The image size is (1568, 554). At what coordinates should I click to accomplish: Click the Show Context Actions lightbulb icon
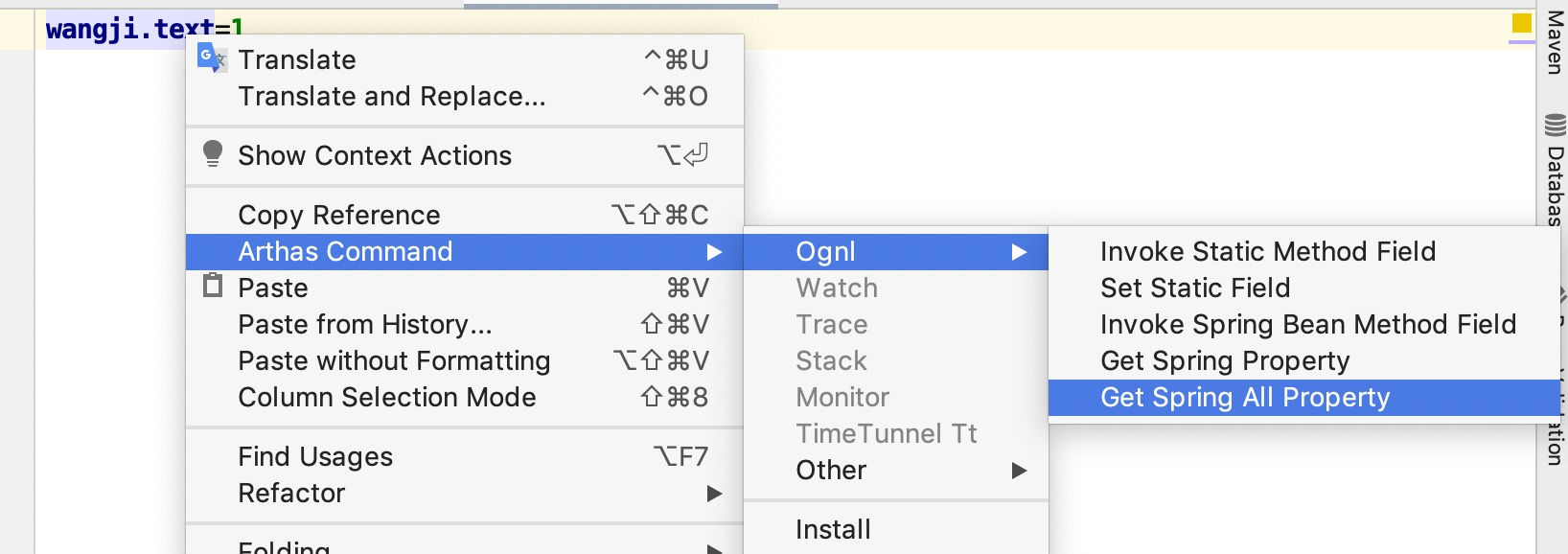[x=213, y=154]
